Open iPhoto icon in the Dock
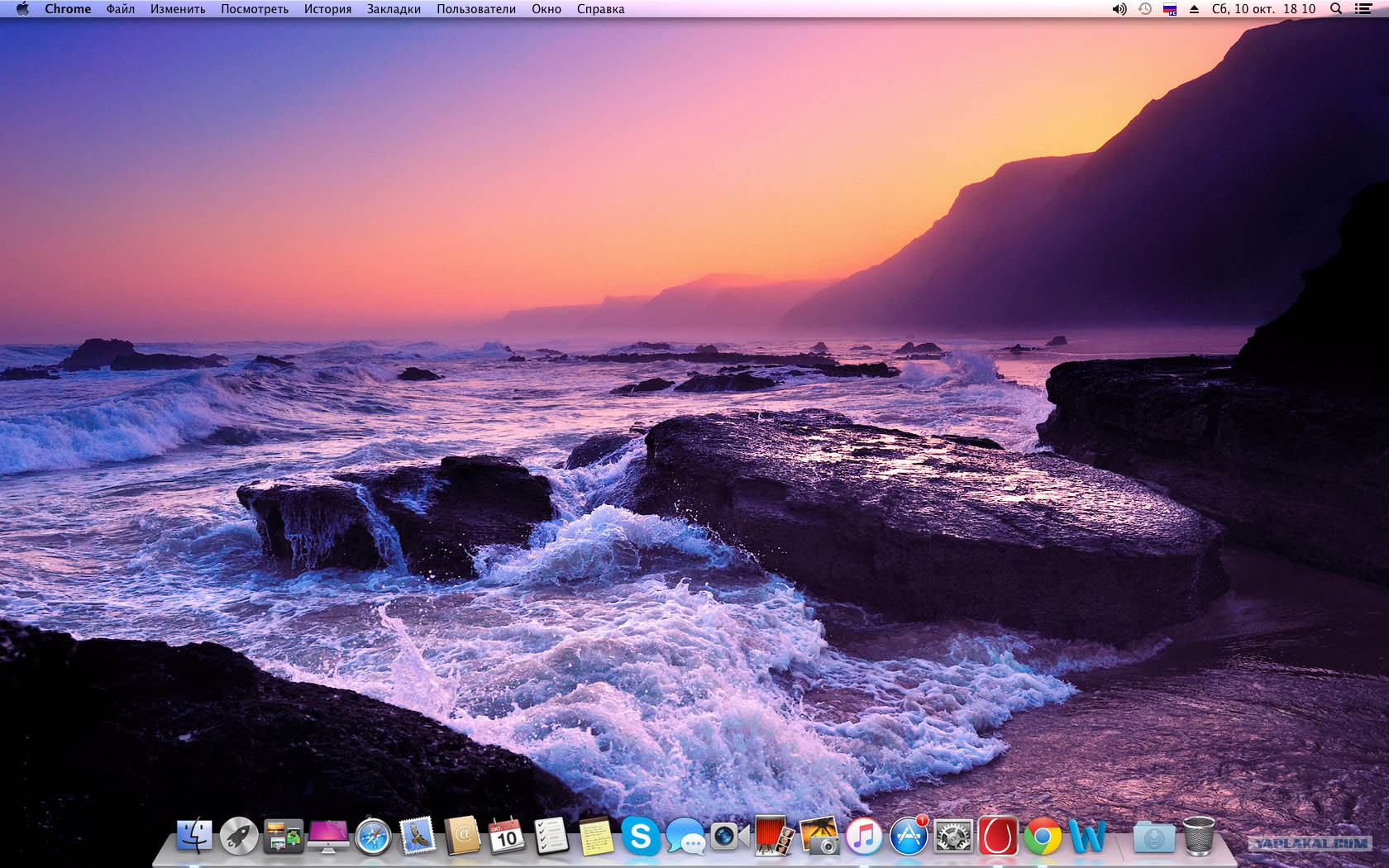1389x868 pixels. (x=819, y=837)
